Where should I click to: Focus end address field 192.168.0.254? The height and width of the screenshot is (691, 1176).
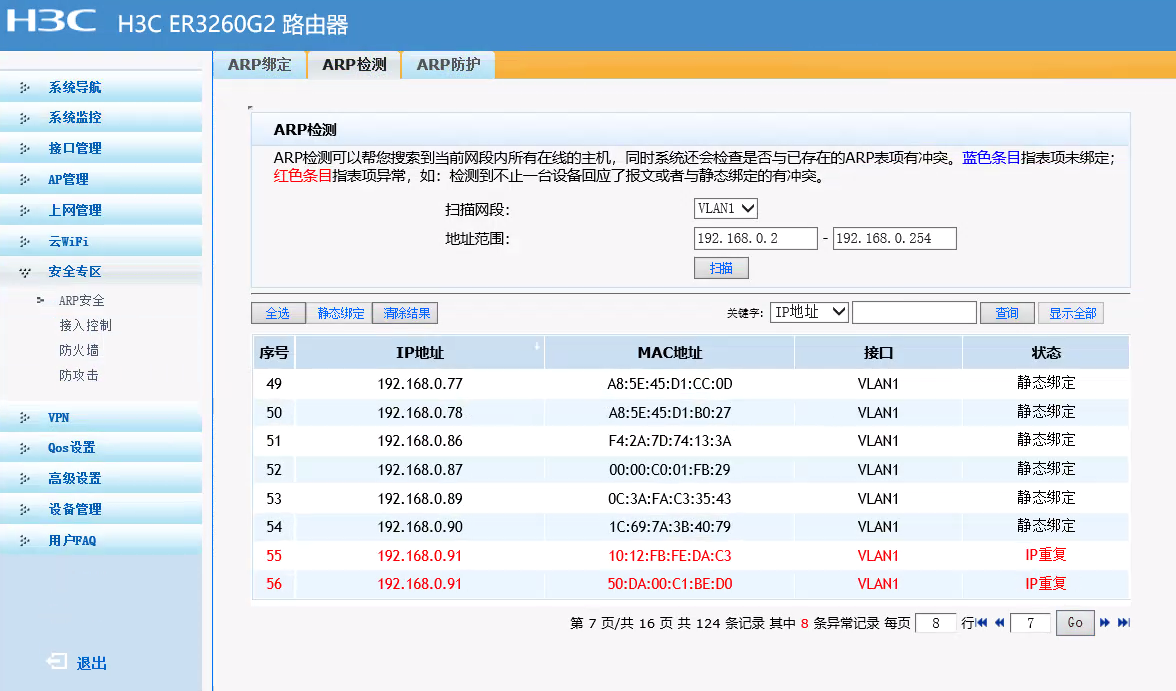894,239
